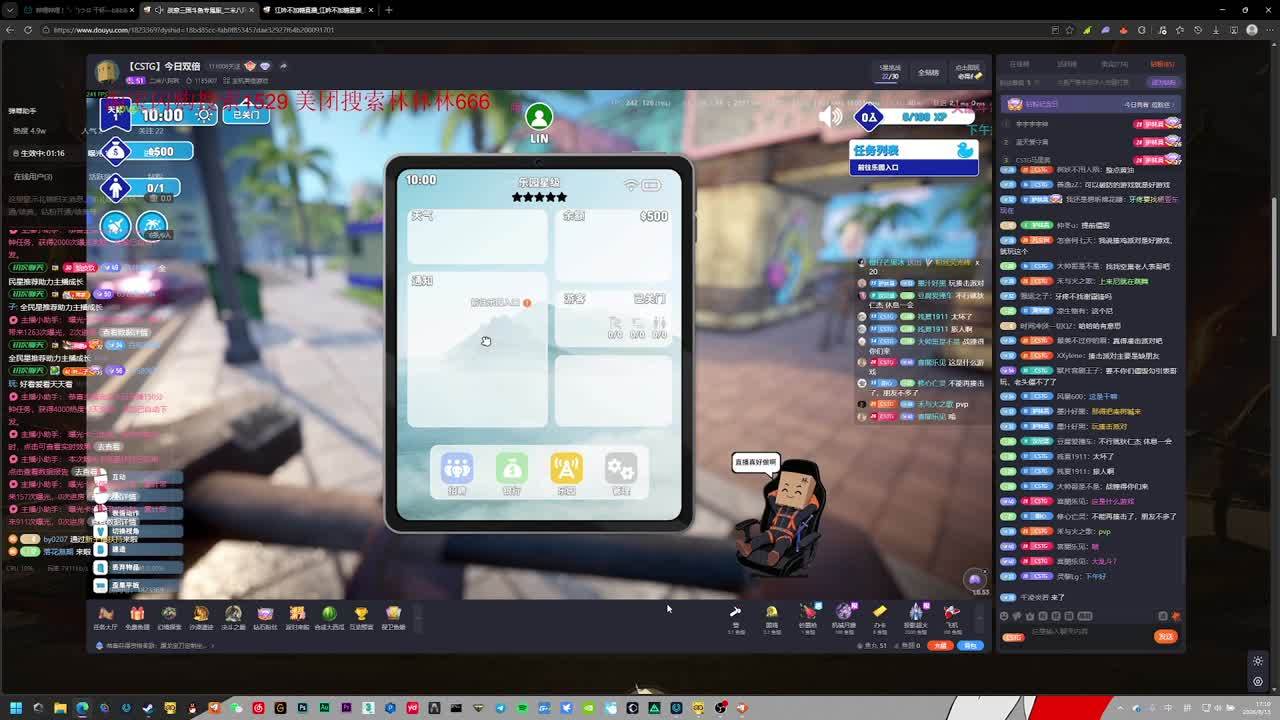Select the 通知 notification panel on tablet

[x=477, y=349]
